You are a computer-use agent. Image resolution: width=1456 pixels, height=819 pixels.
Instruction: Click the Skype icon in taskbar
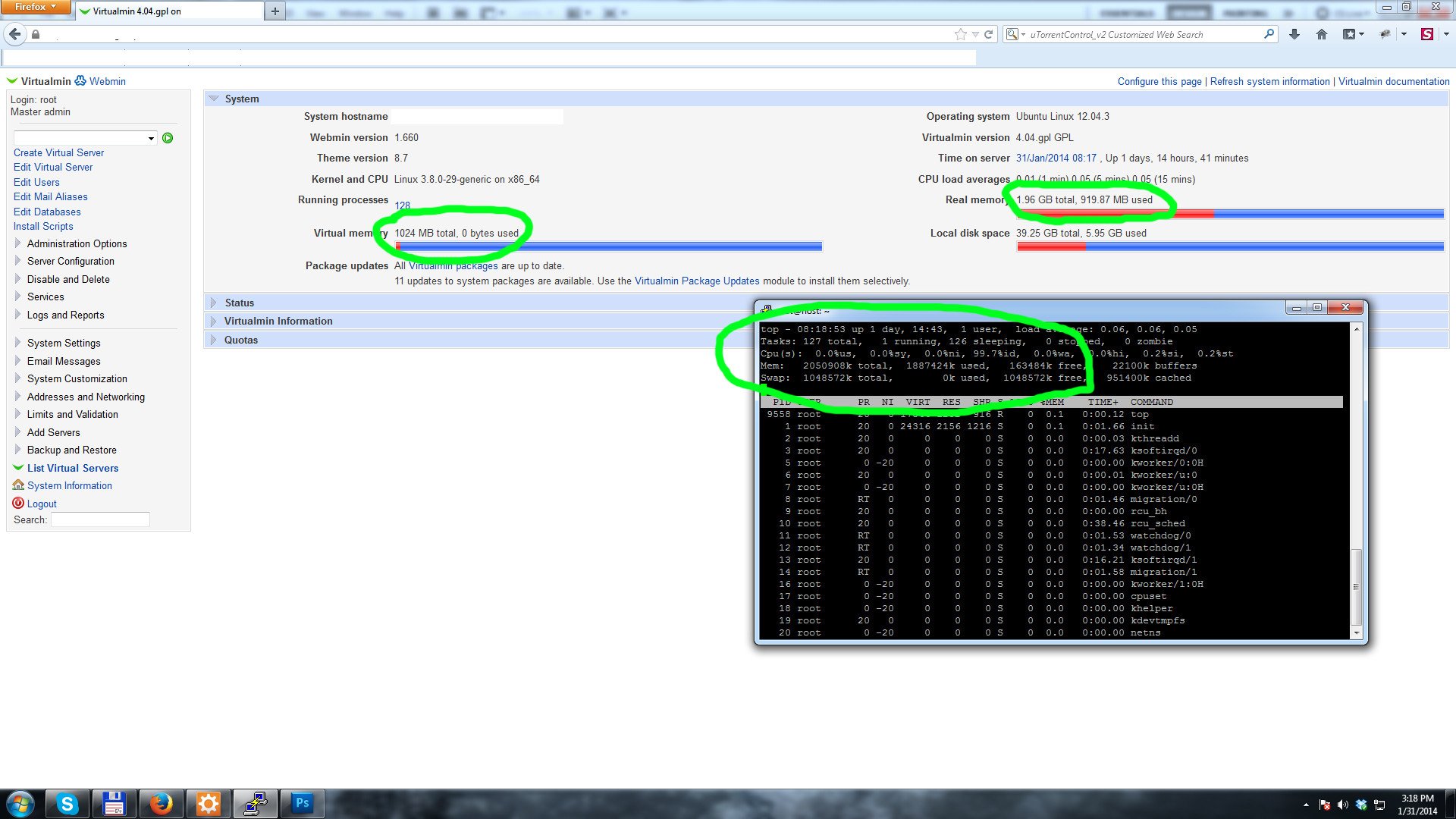pos(67,803)
